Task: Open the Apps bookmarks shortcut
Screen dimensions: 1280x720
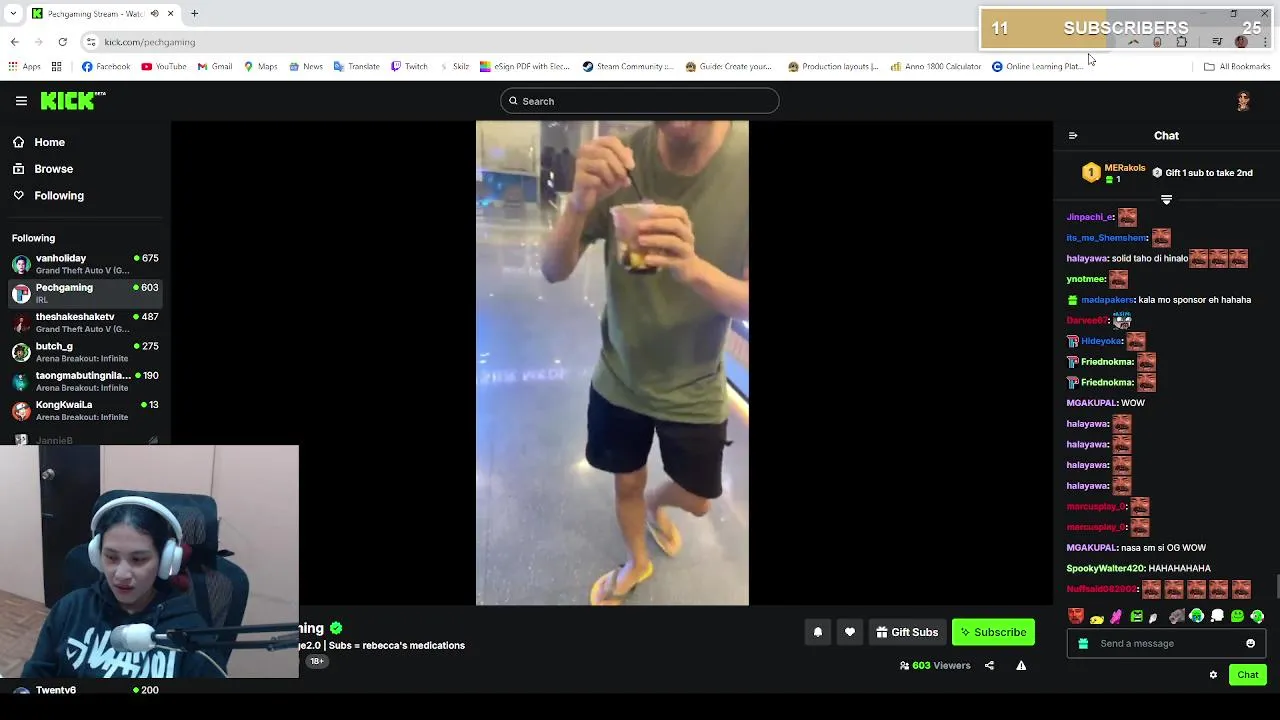Action: pyautogui.click(x=24, y=67)
